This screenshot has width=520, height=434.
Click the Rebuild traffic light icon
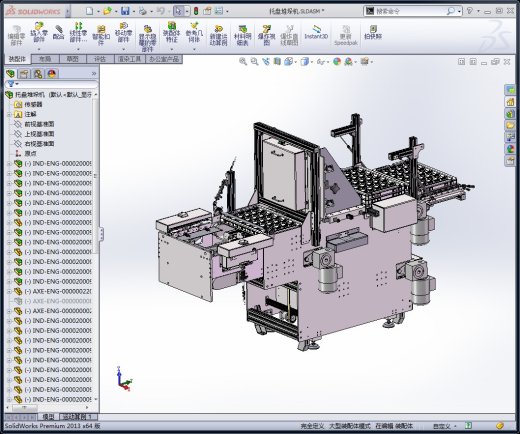pyautogui.click(x=196, y=11)
